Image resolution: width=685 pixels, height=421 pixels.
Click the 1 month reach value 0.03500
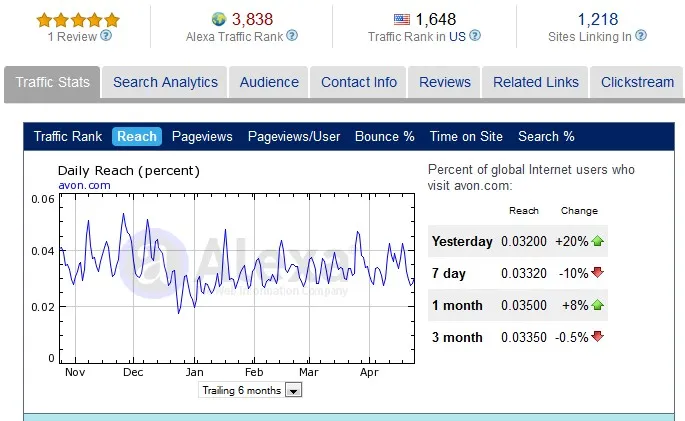[524, 305]
